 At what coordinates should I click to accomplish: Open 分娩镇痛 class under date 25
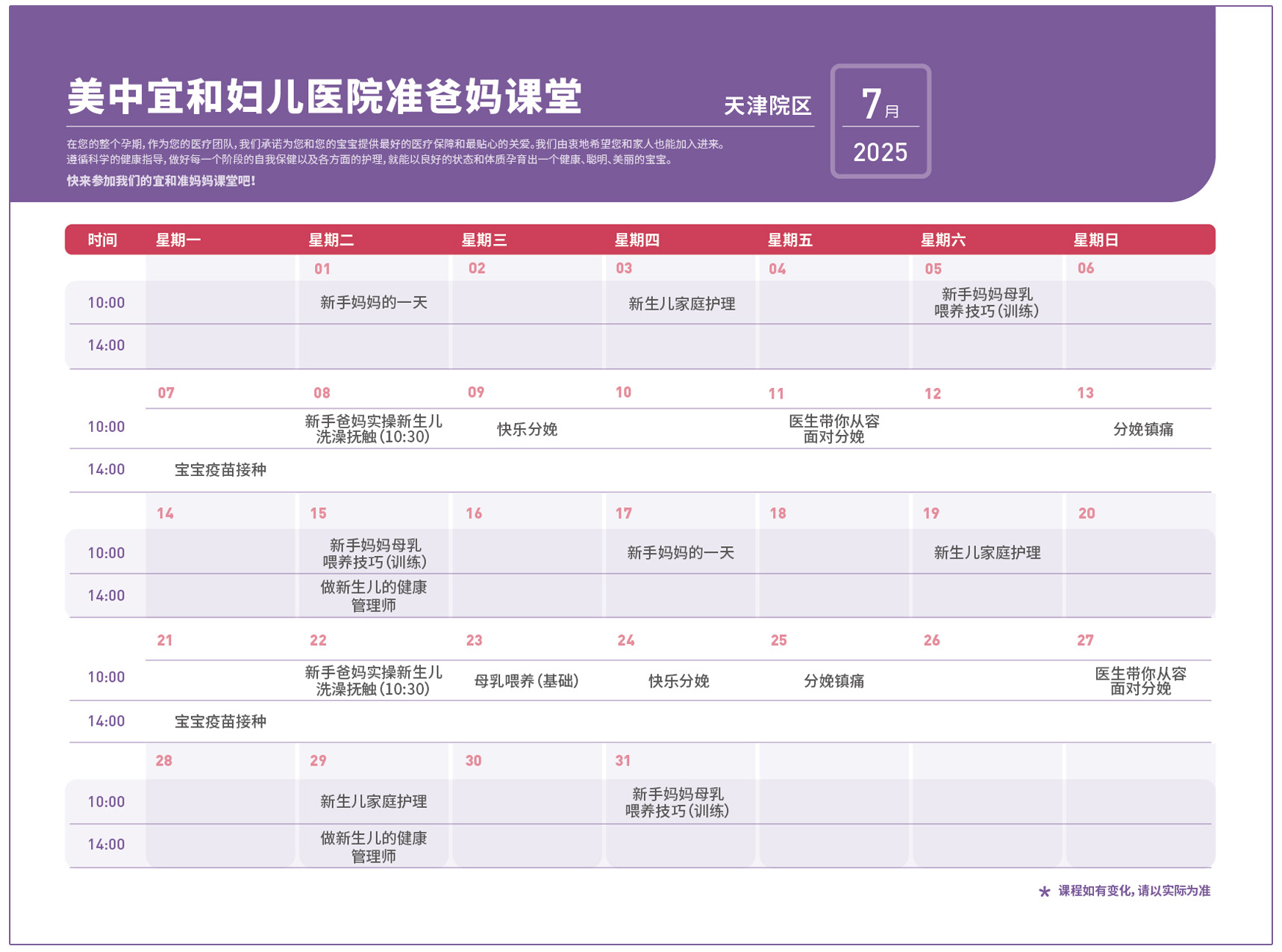coord(834,681)
